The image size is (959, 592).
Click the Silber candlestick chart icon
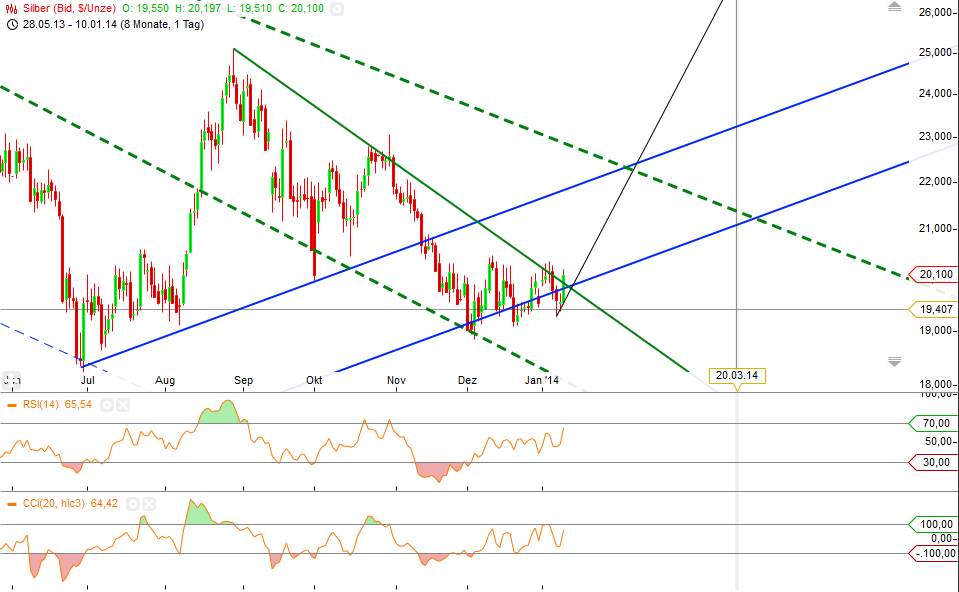10,7
